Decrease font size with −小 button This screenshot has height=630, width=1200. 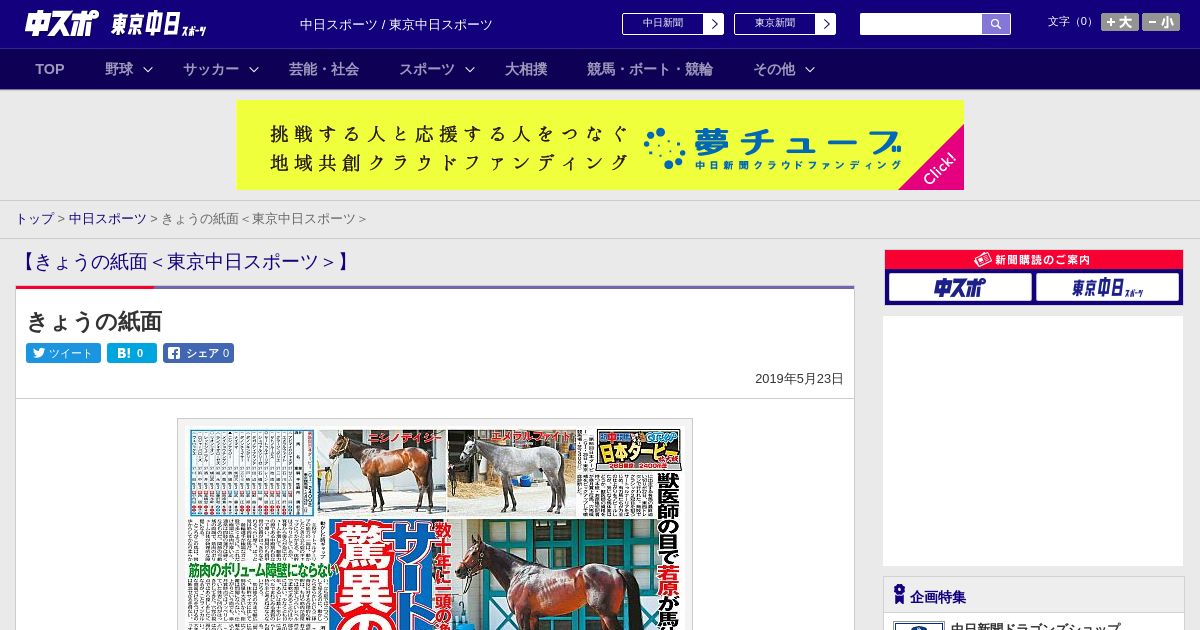1161,22
